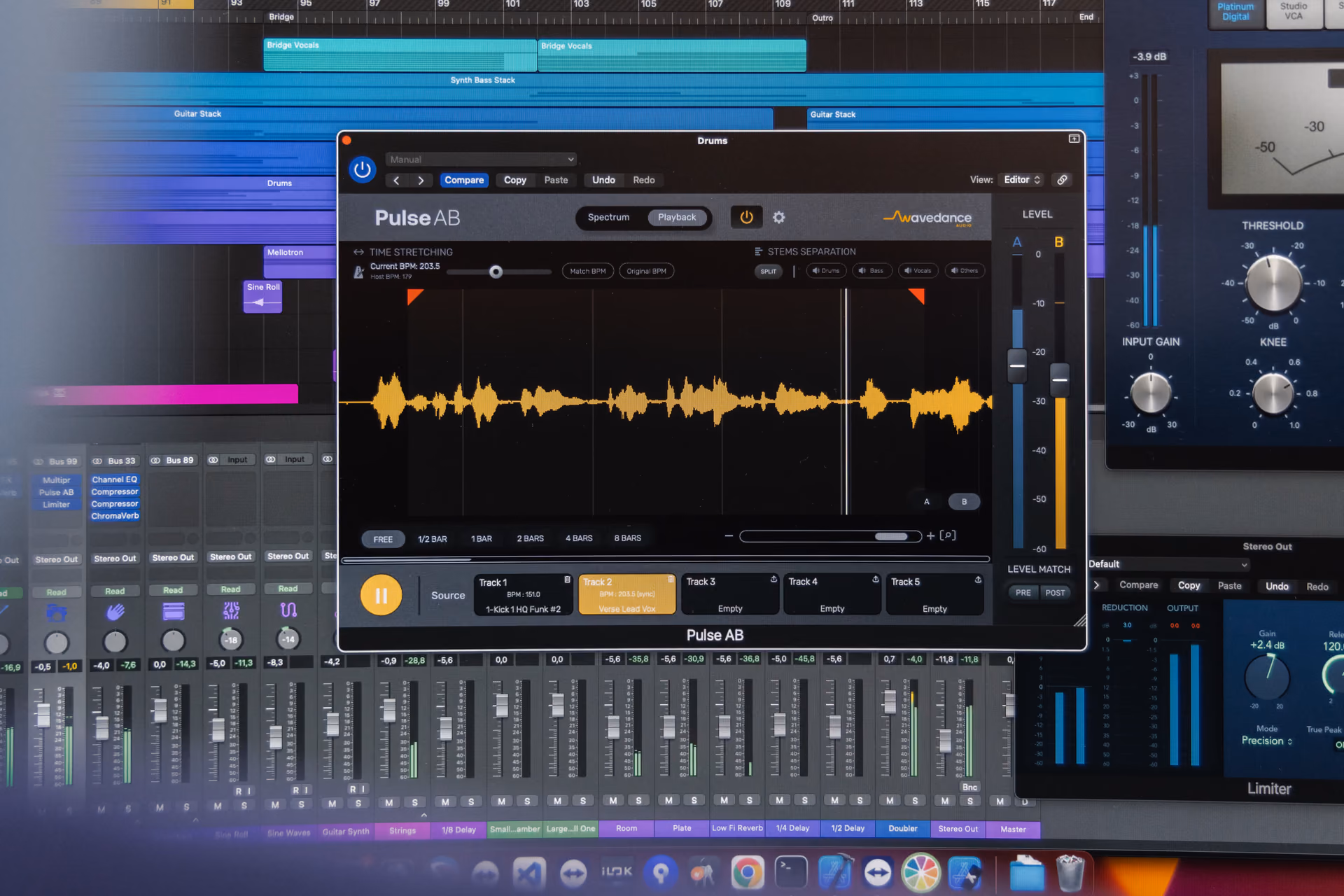Open Read automation menu on Bus 33 strip
The width and height of the screenshot is (1344, 896).
pyautogui.click(x=115, y=591)
